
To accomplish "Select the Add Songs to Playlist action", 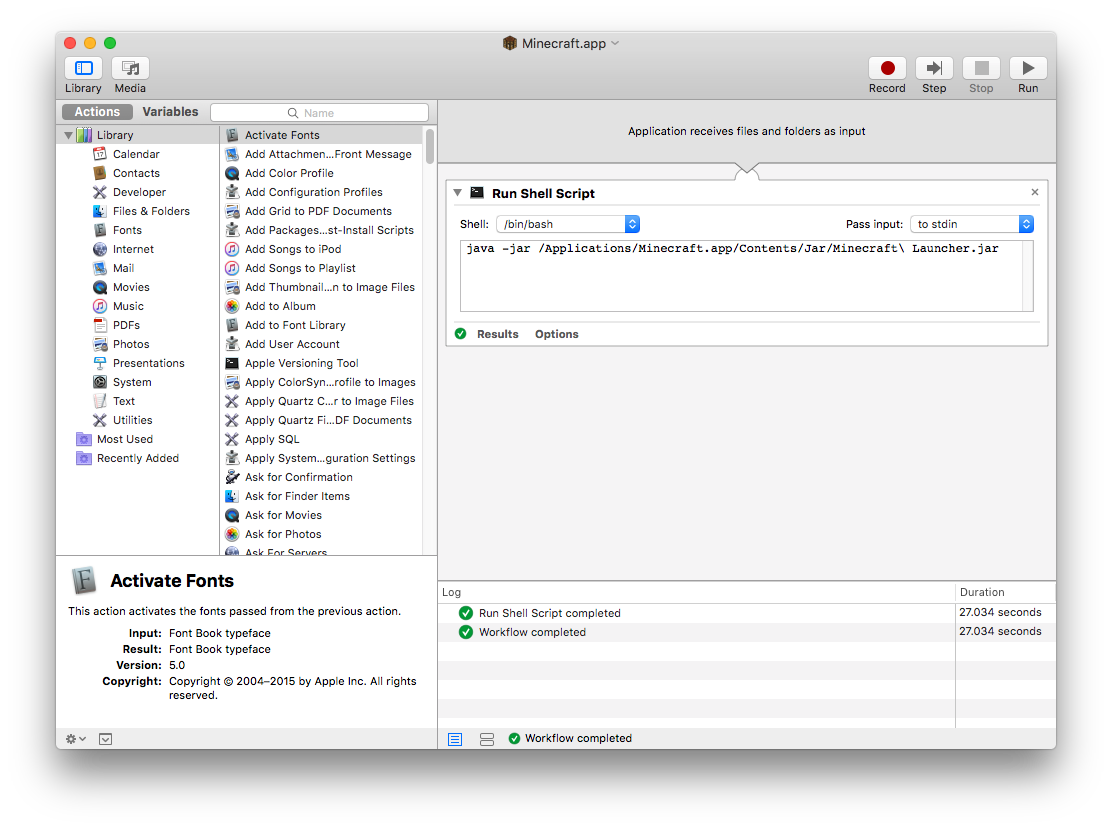I will [x=322, y=268].
